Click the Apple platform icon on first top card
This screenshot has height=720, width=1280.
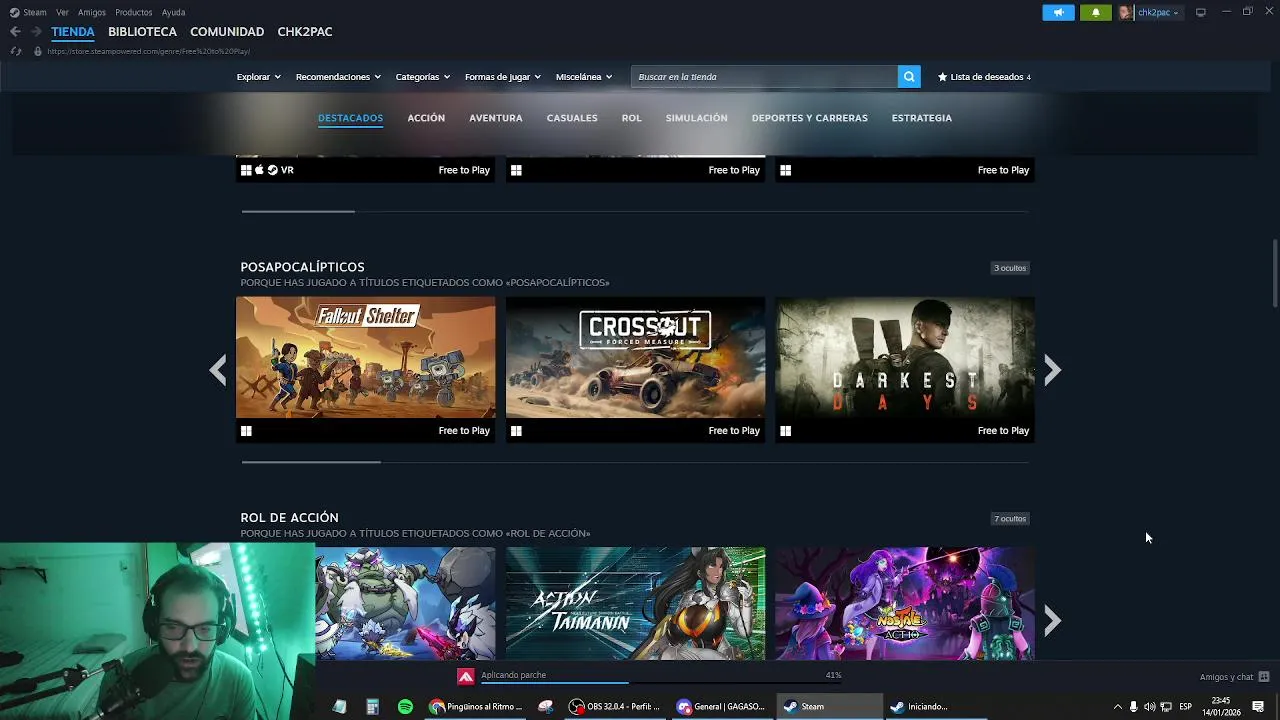[x=259, y=170]
